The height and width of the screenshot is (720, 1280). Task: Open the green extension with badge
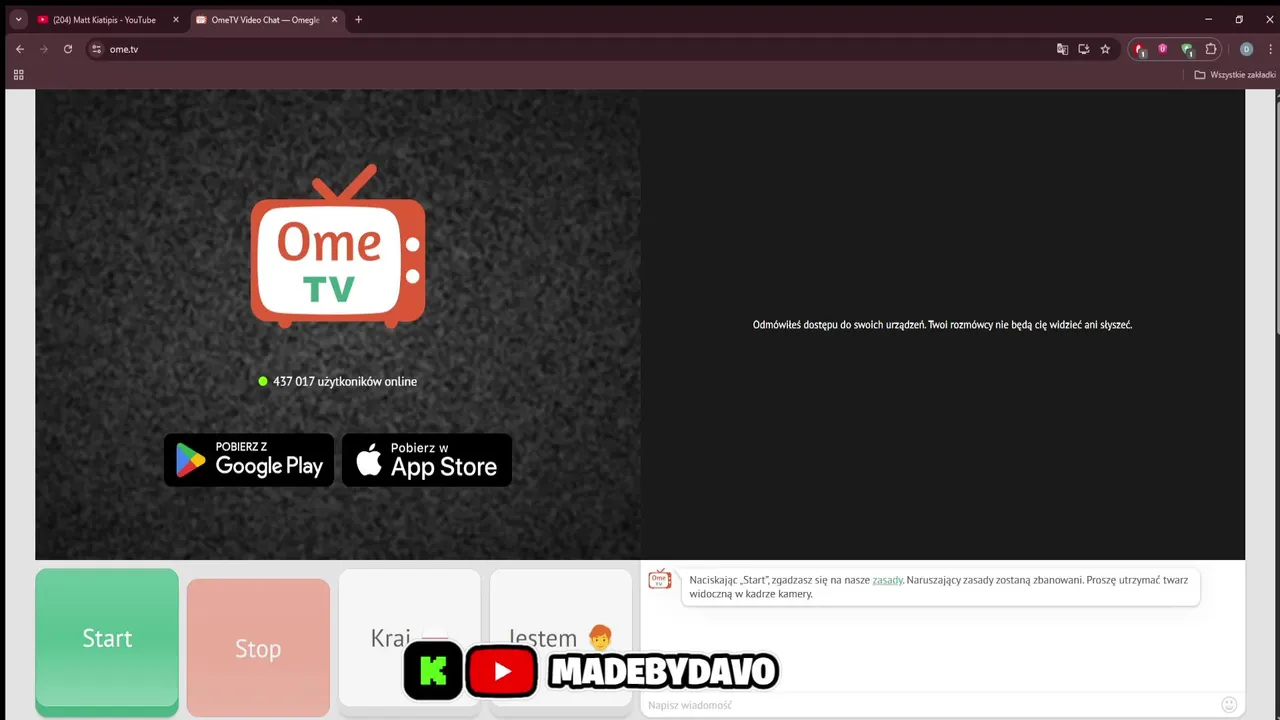coord(1187,49)
